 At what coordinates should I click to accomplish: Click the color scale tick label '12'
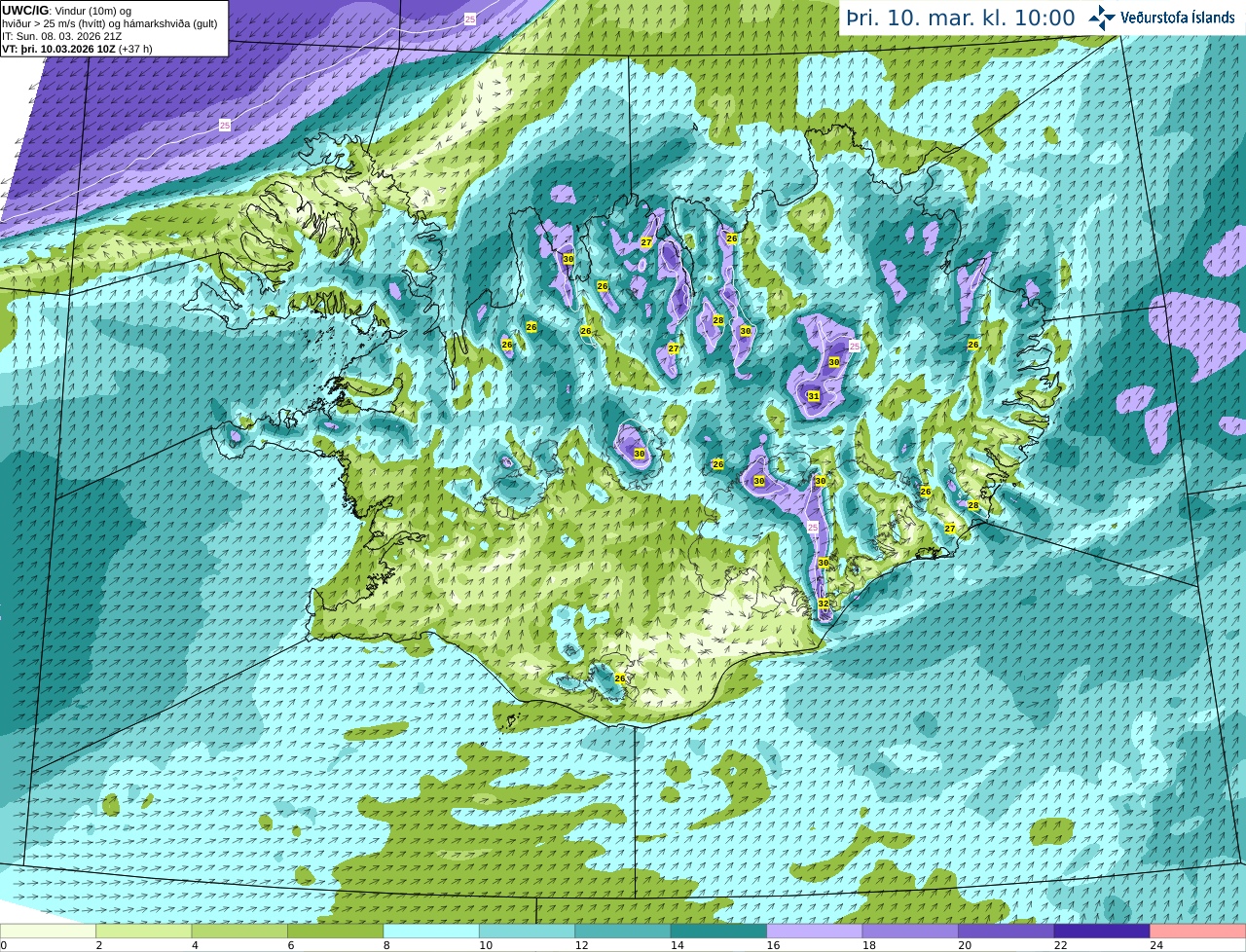coord(581,944)
